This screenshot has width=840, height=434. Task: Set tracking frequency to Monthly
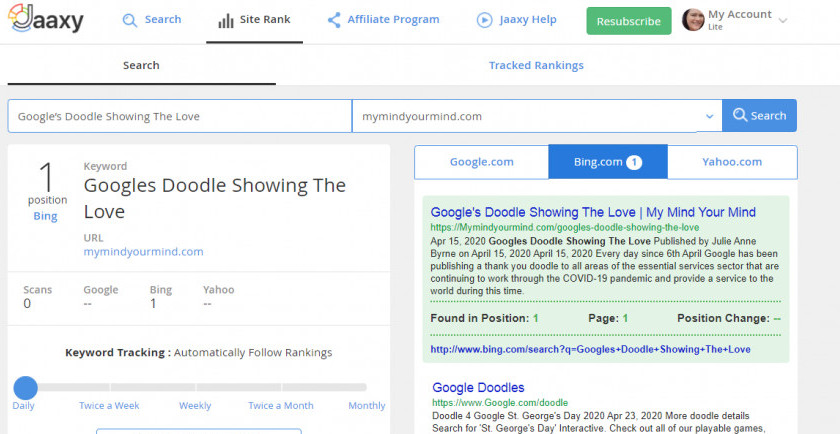366,406
